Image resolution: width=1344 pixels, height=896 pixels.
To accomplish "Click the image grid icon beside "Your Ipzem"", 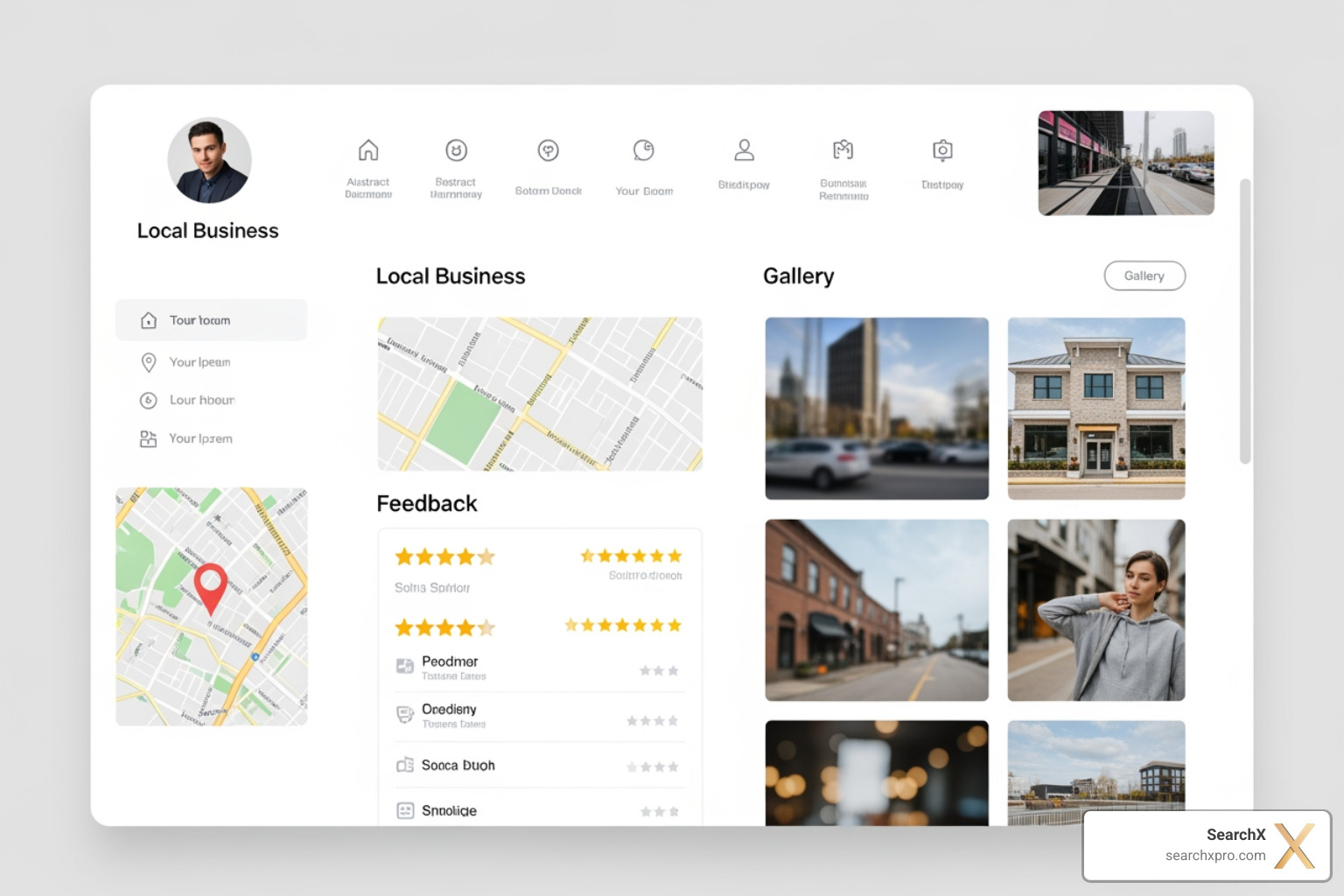I will [x=149, y=438].
